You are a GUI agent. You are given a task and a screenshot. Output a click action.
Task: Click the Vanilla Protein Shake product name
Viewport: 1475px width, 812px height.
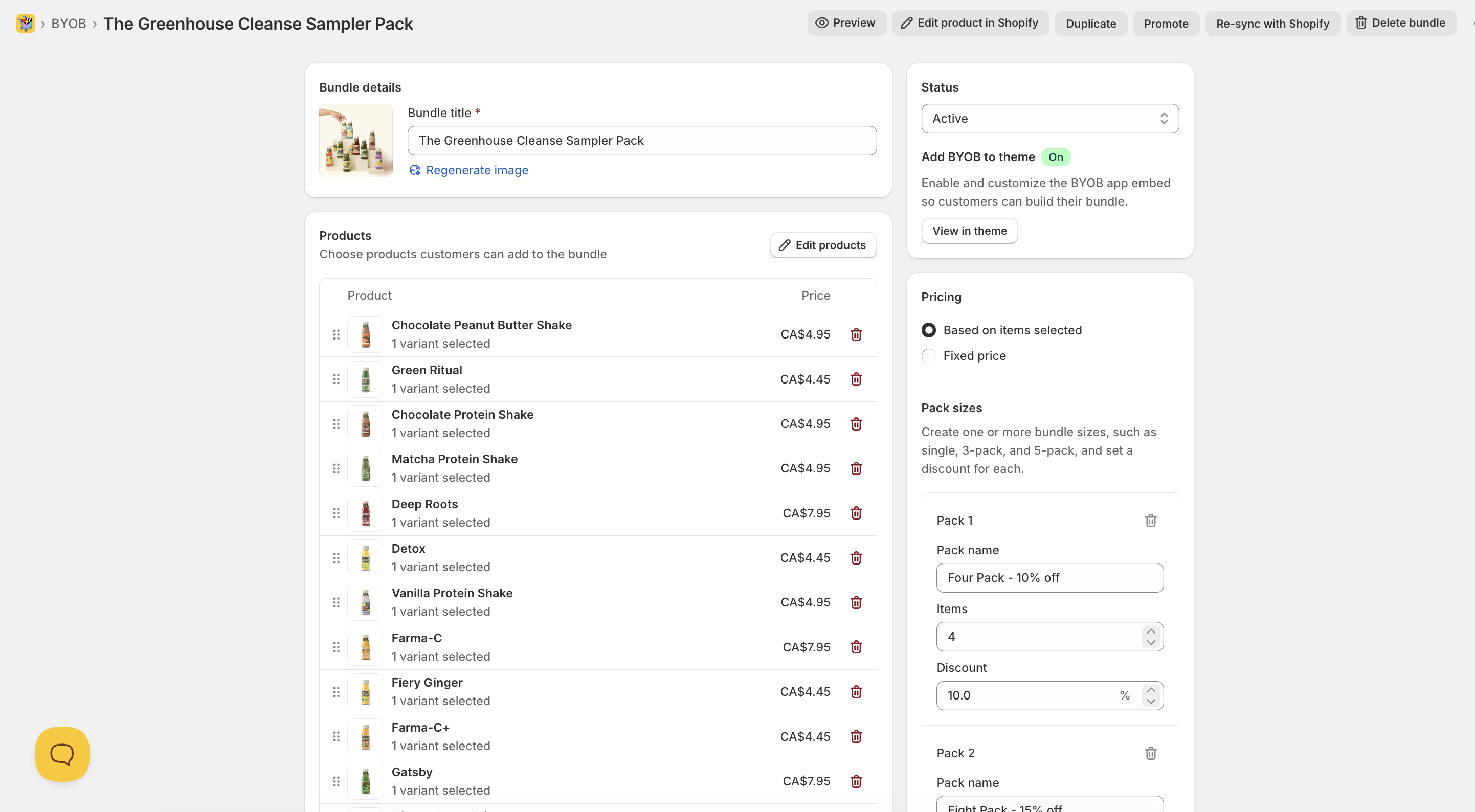(452, 593)
